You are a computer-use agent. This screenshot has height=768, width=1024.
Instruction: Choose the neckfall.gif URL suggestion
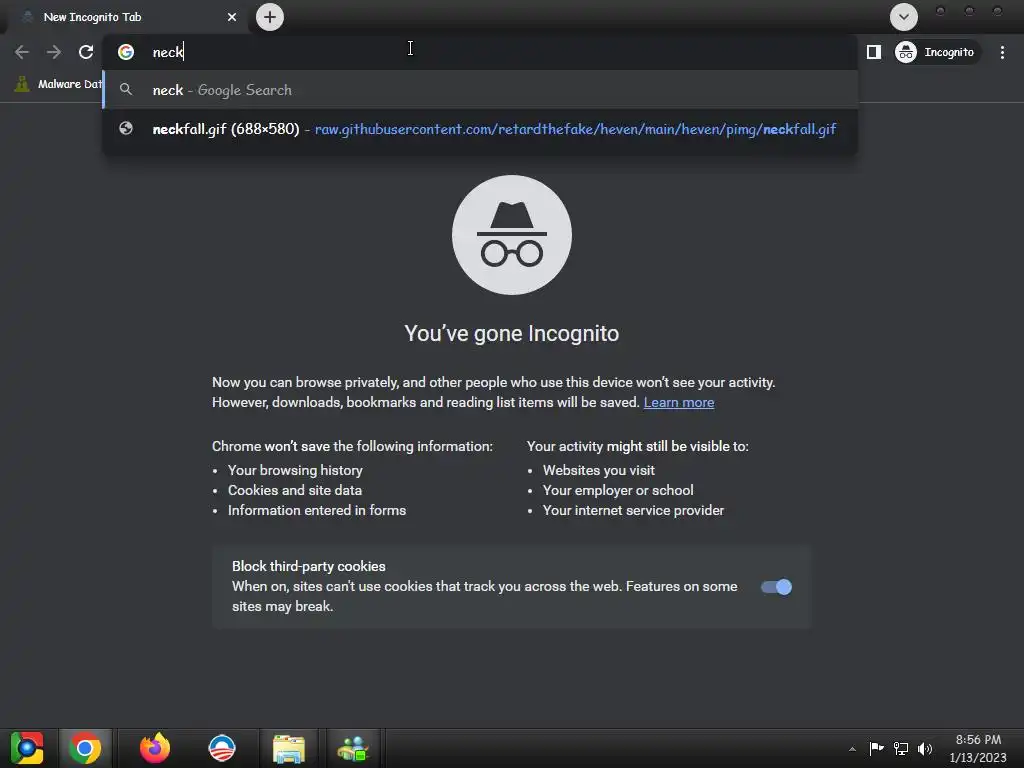tap(480, 129)
